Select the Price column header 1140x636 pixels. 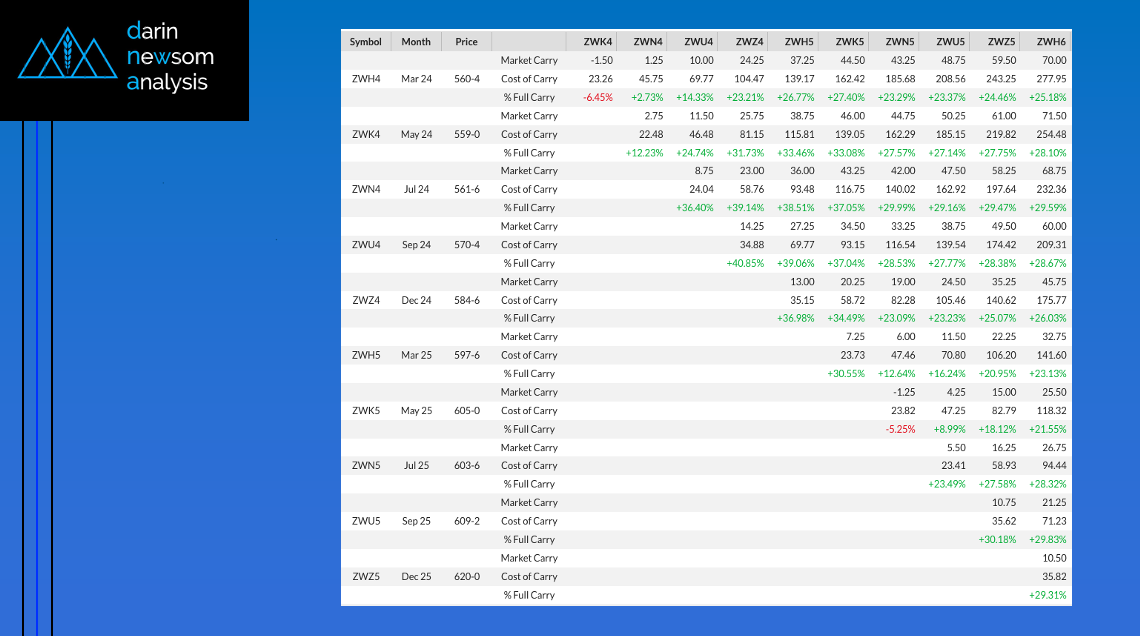[x=466, y=42]
